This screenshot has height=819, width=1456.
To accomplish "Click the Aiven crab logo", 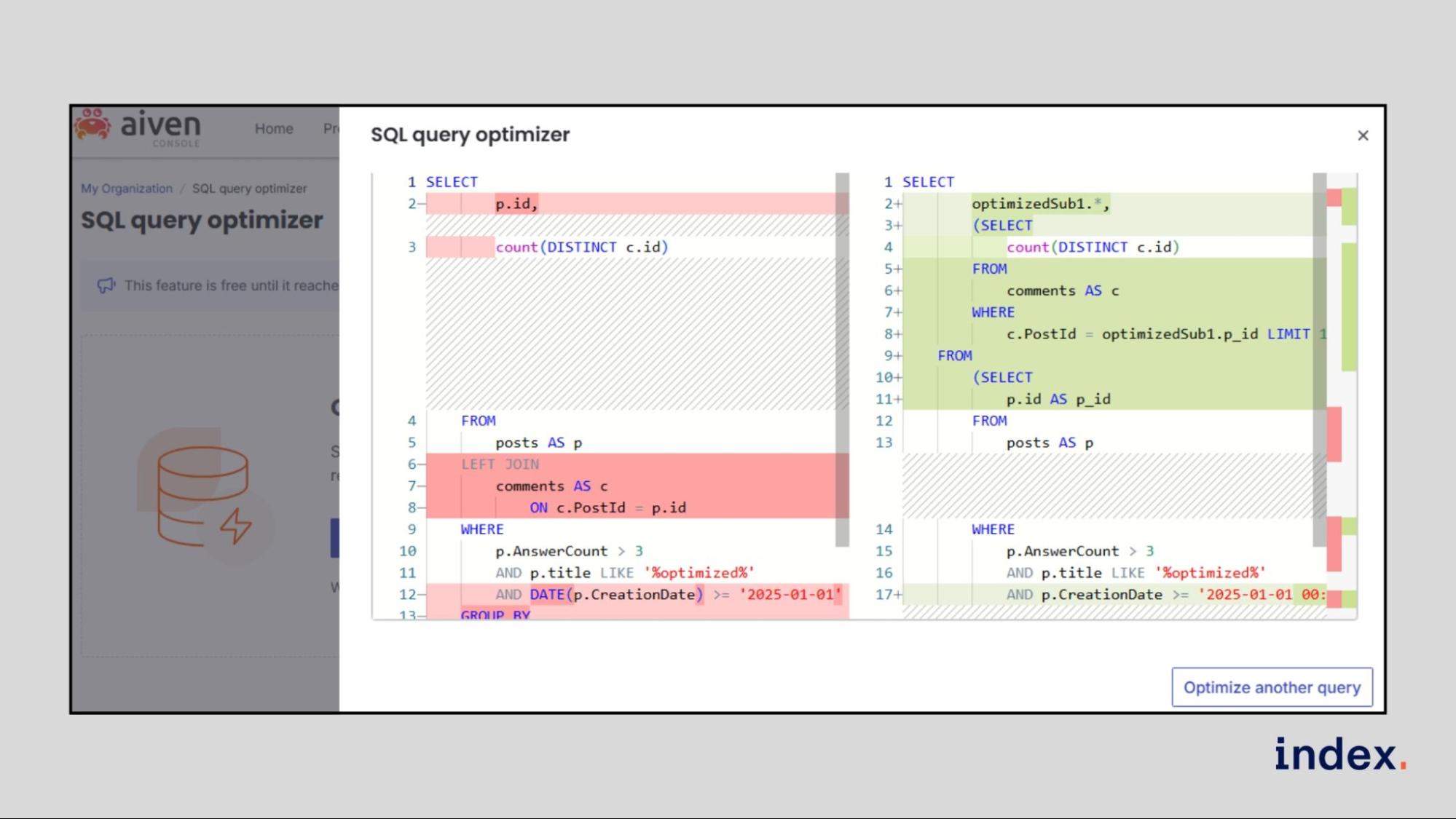I will click(93, 125).
